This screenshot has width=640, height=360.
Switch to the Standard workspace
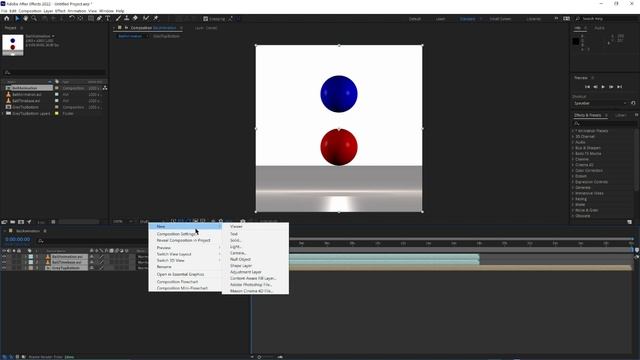coord(468,19)
